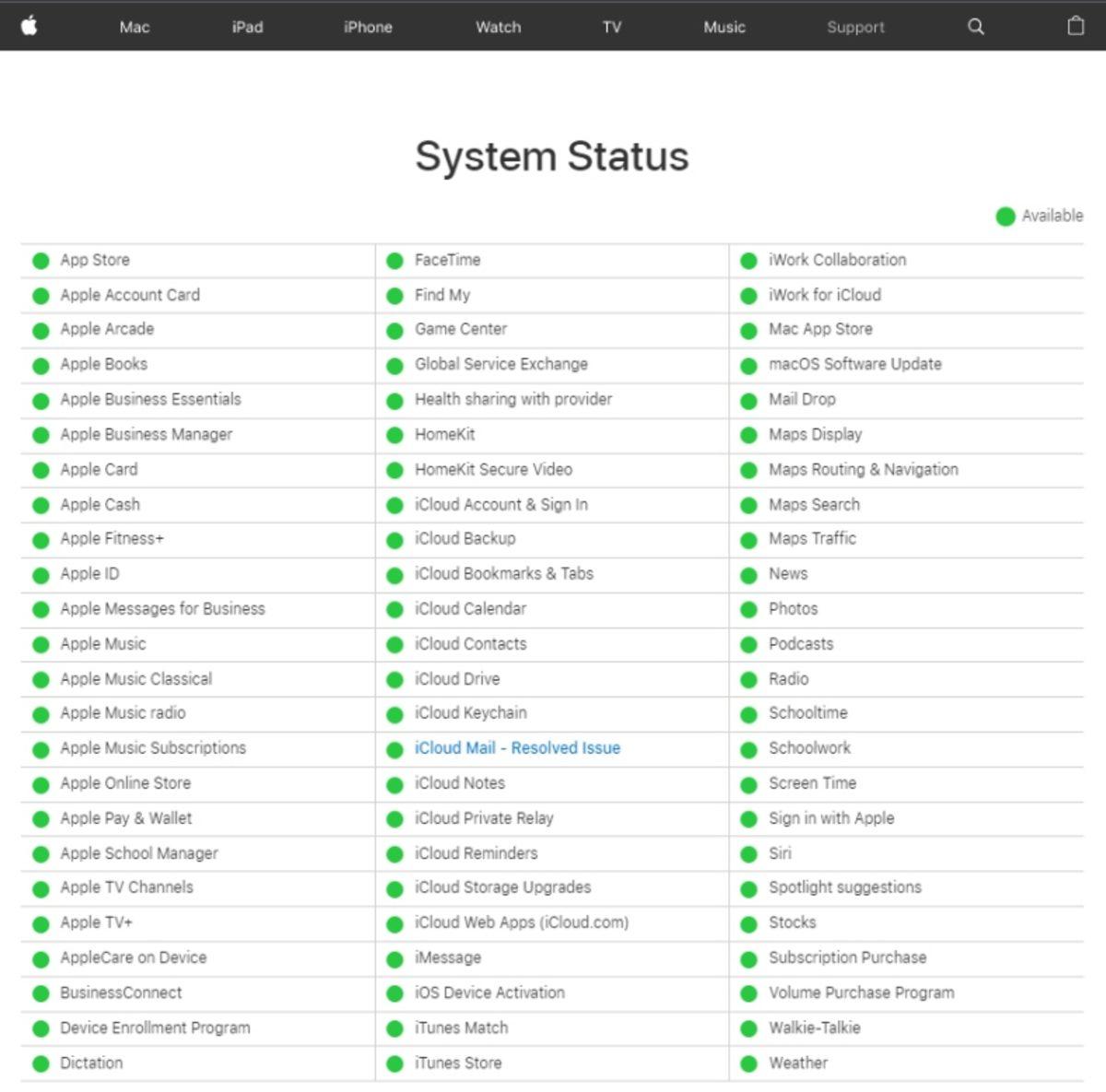Click the System Status page title
Screen dimensions: 1106x1092
pyautogui.click(x=553, y=157)
